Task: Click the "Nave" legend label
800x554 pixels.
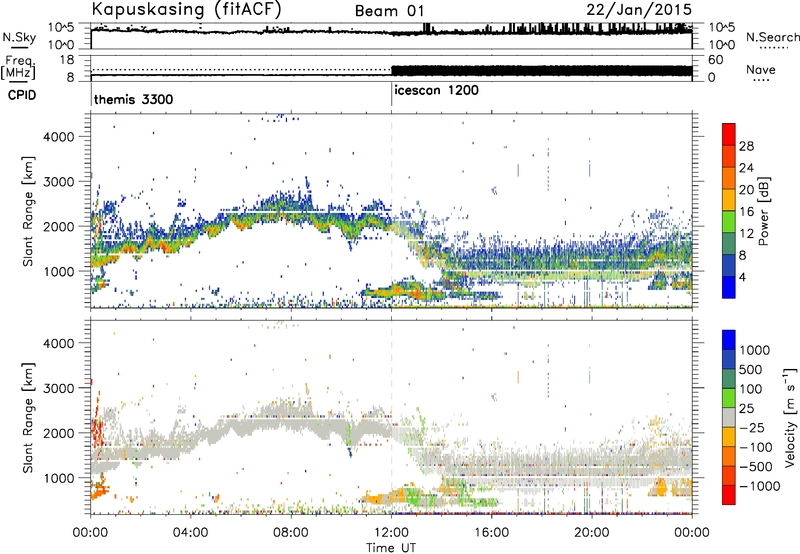Action: point(761,69)
